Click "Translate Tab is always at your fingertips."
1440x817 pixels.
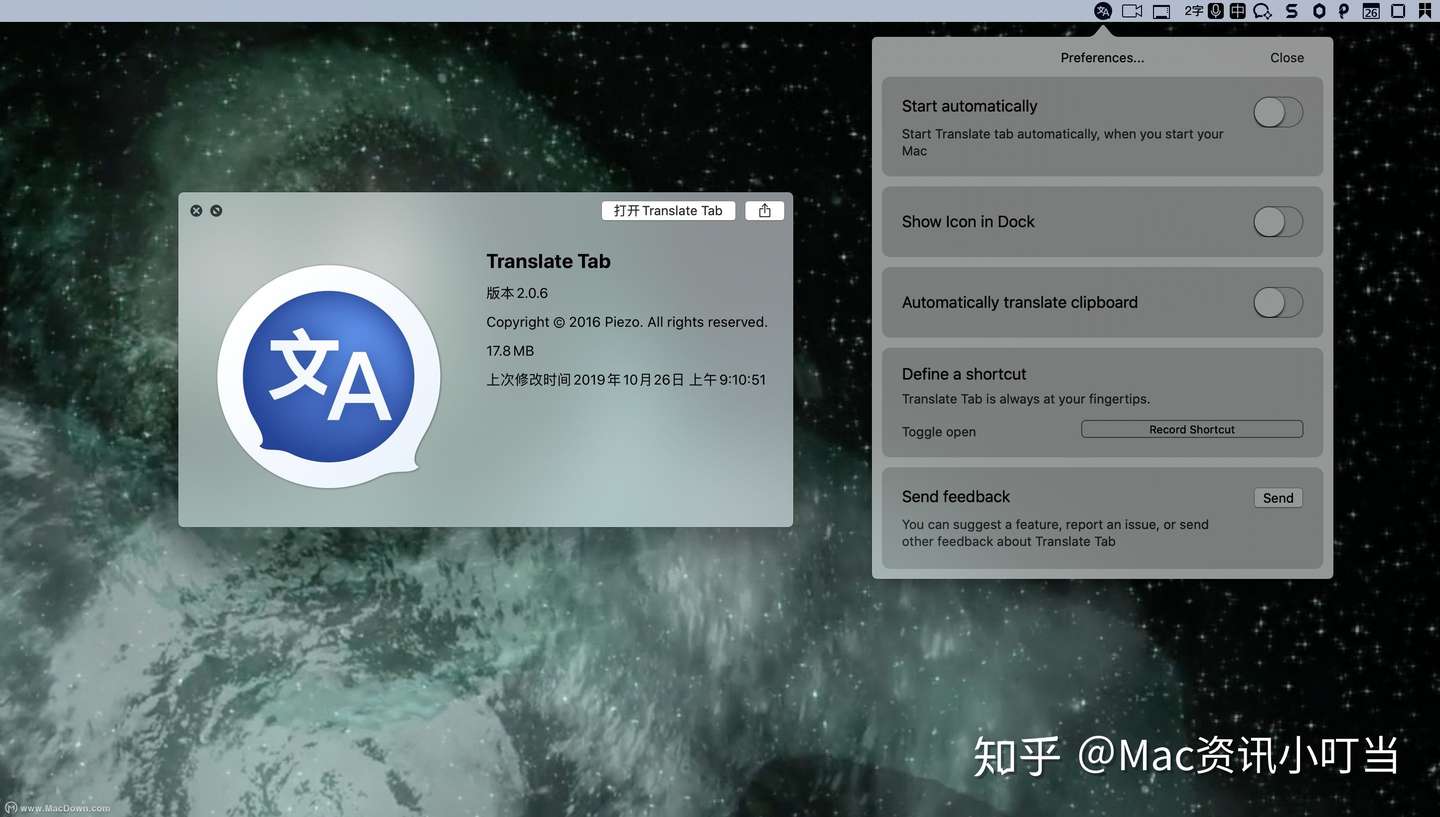1026,399
